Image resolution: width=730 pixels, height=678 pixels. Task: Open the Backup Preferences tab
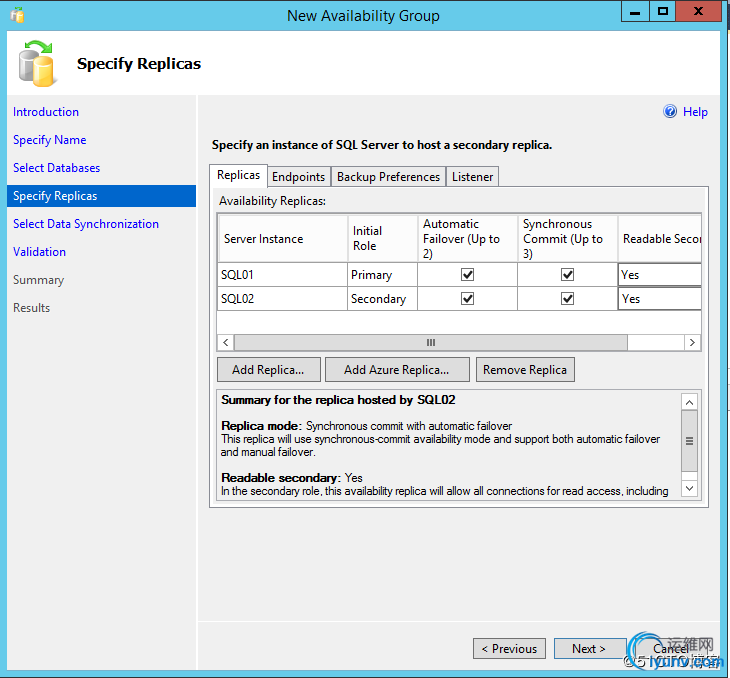(x=388, y=177)
